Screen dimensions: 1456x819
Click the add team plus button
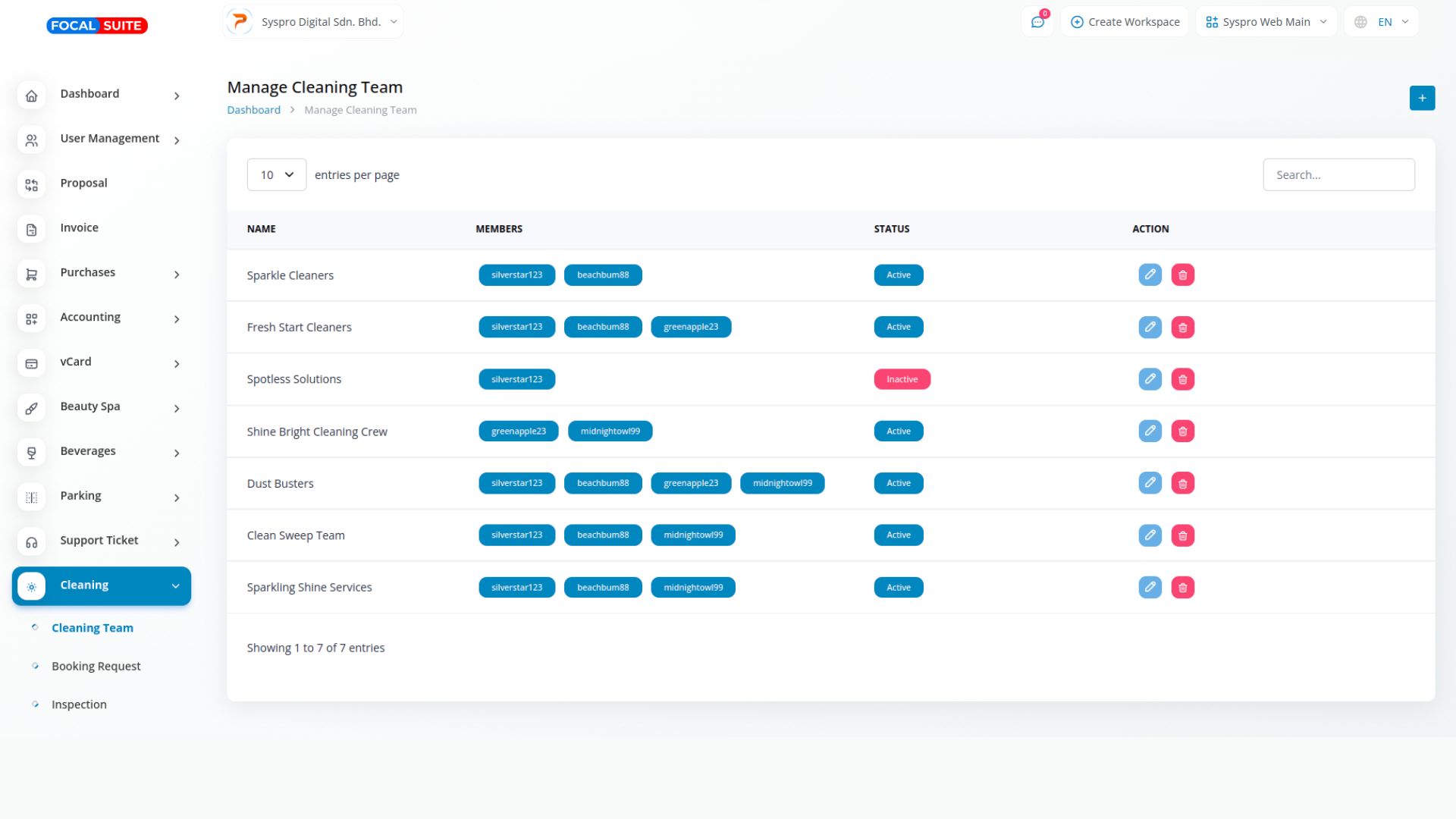point(1422,98)
